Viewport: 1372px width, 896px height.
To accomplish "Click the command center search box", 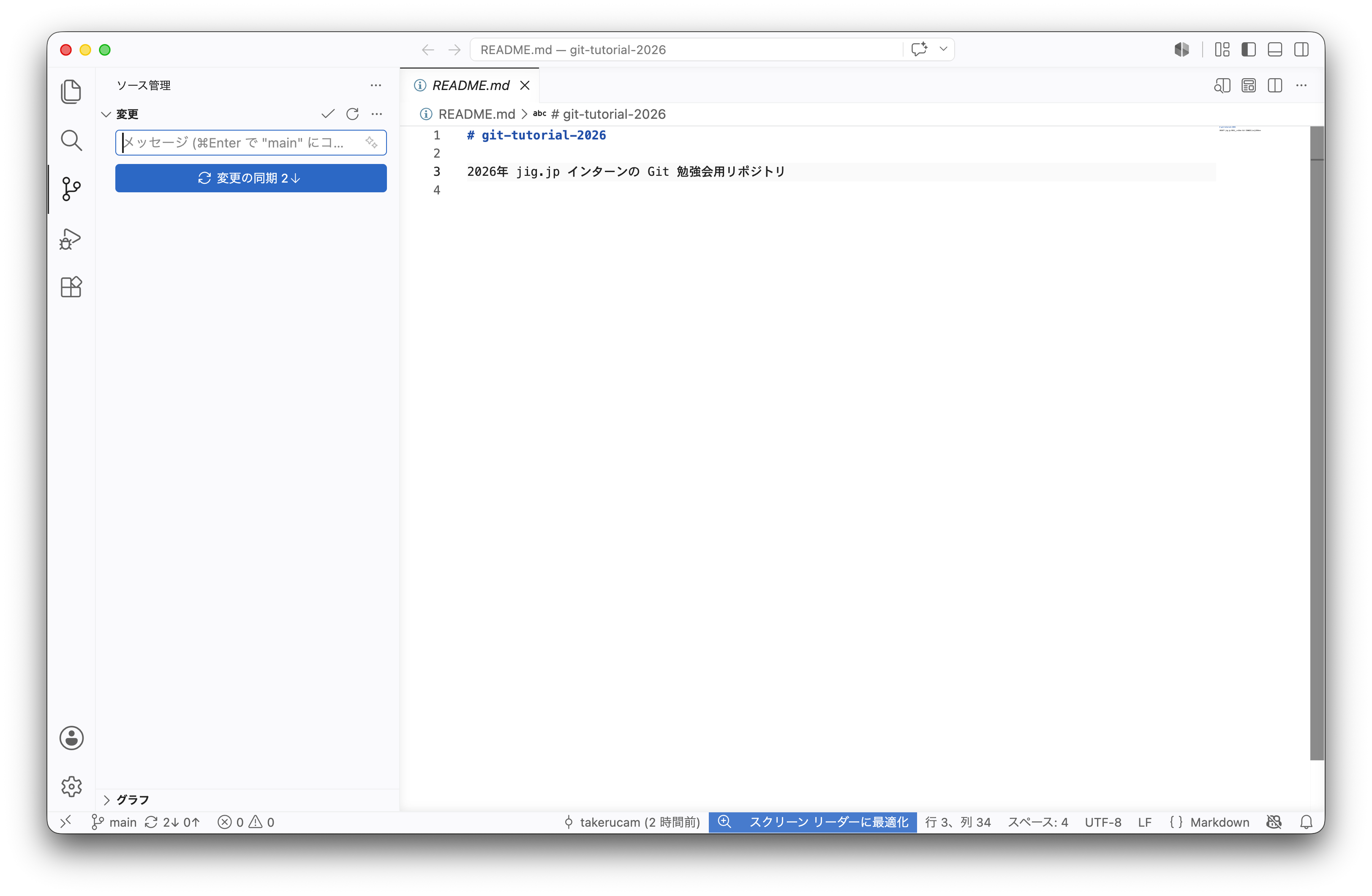I will (x=686, y=49).
